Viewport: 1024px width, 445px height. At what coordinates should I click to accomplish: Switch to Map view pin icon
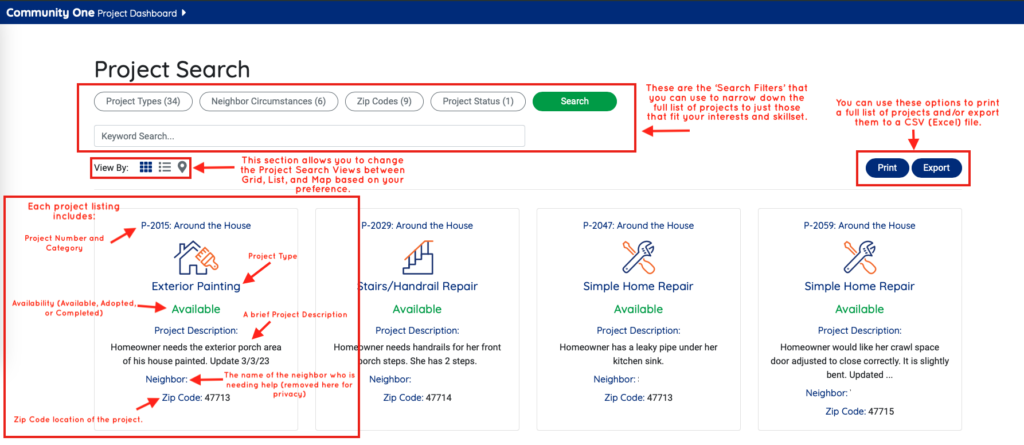[182, 167]
